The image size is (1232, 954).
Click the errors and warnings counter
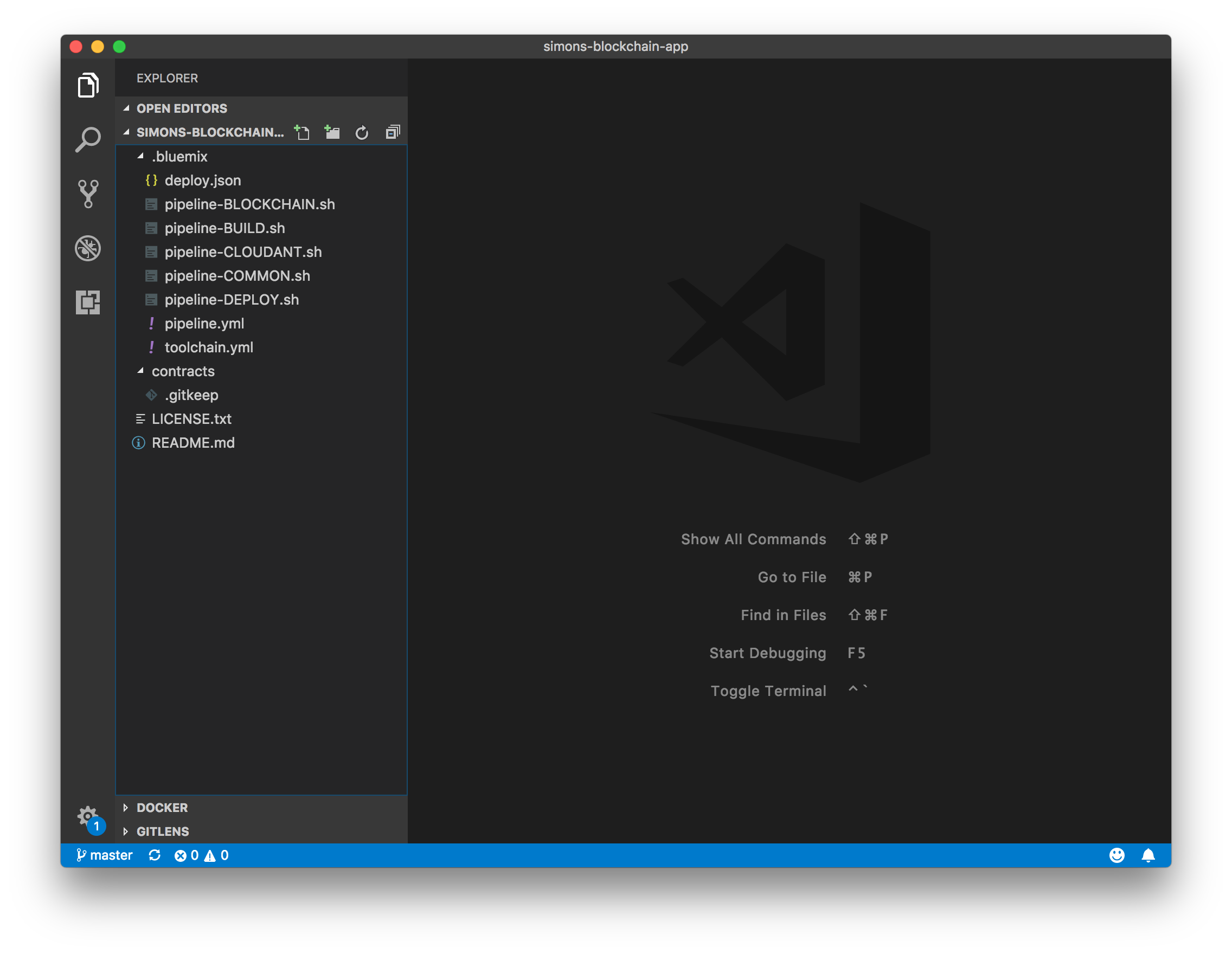click(201, 855)
